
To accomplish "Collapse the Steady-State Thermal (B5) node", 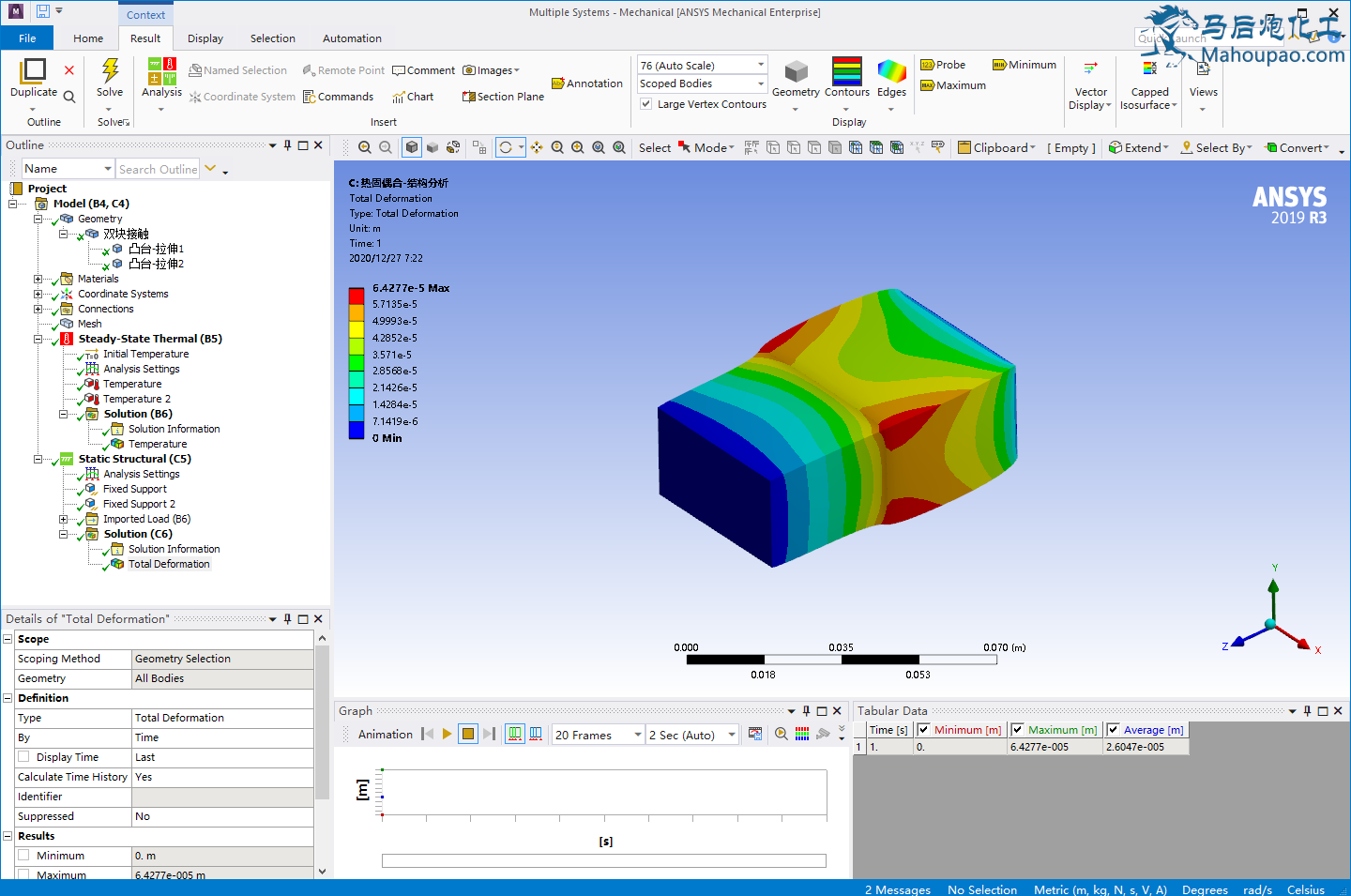I will (38, 339).
